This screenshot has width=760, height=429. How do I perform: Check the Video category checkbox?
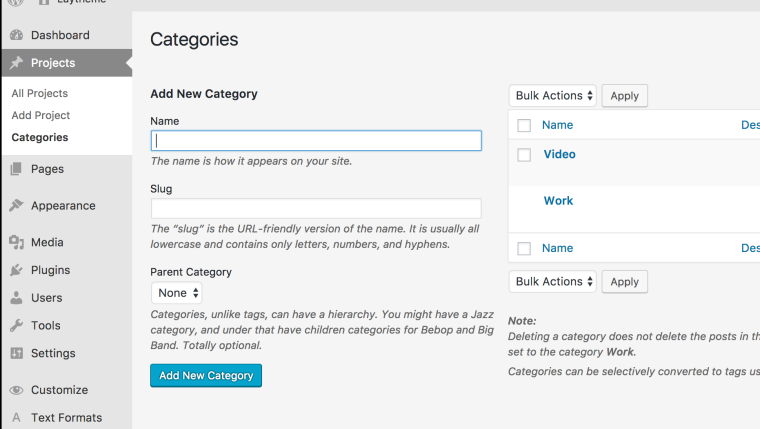coord(524,155)
